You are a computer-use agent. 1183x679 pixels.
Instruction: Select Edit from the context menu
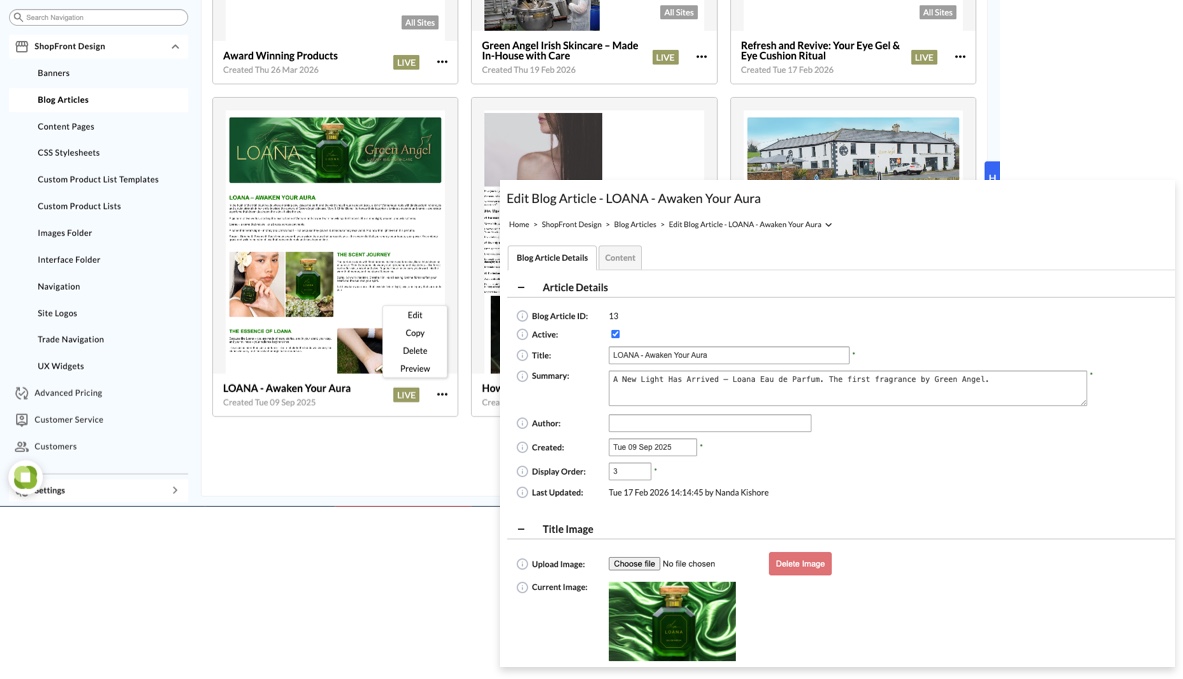[415, 315]
